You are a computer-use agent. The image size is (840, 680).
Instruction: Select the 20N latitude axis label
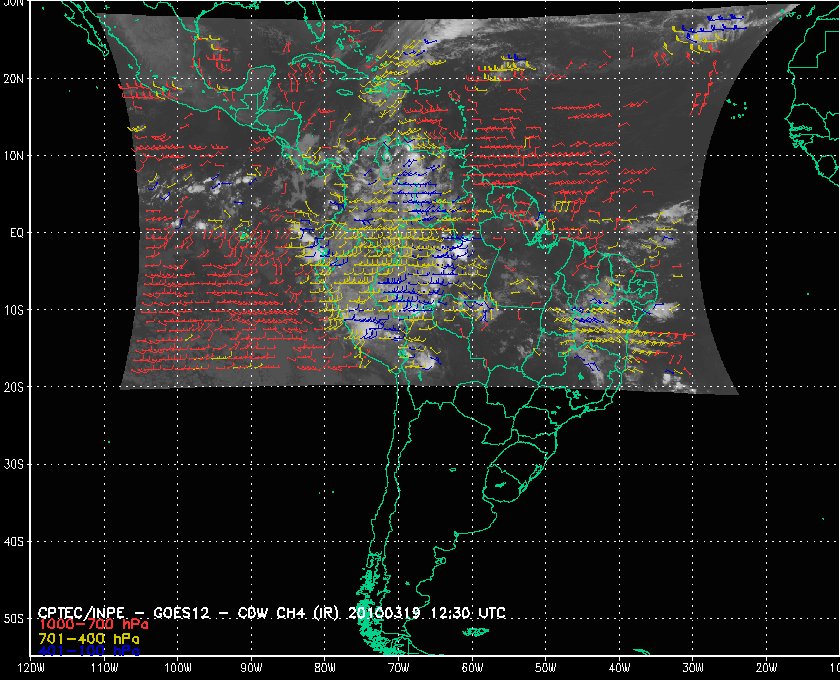13,78
